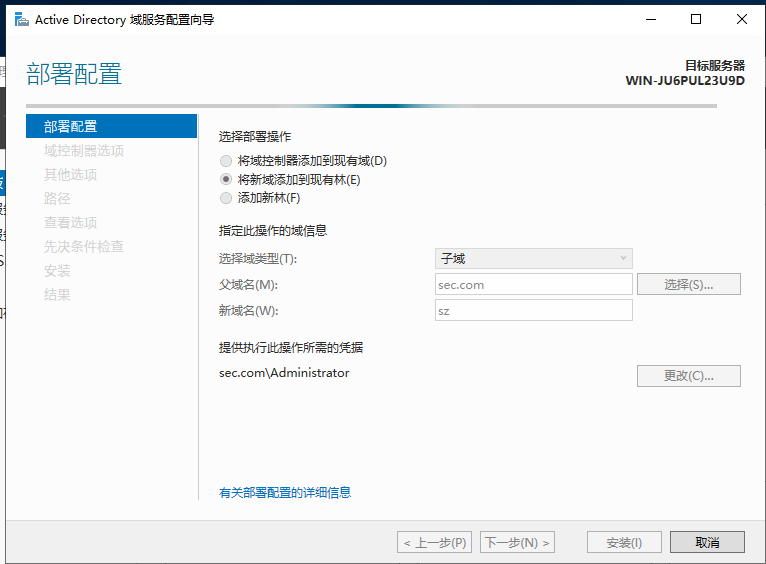Close the wizard with the X button
Viewport: 766px width, 564px height.
(x=741, y=19)
